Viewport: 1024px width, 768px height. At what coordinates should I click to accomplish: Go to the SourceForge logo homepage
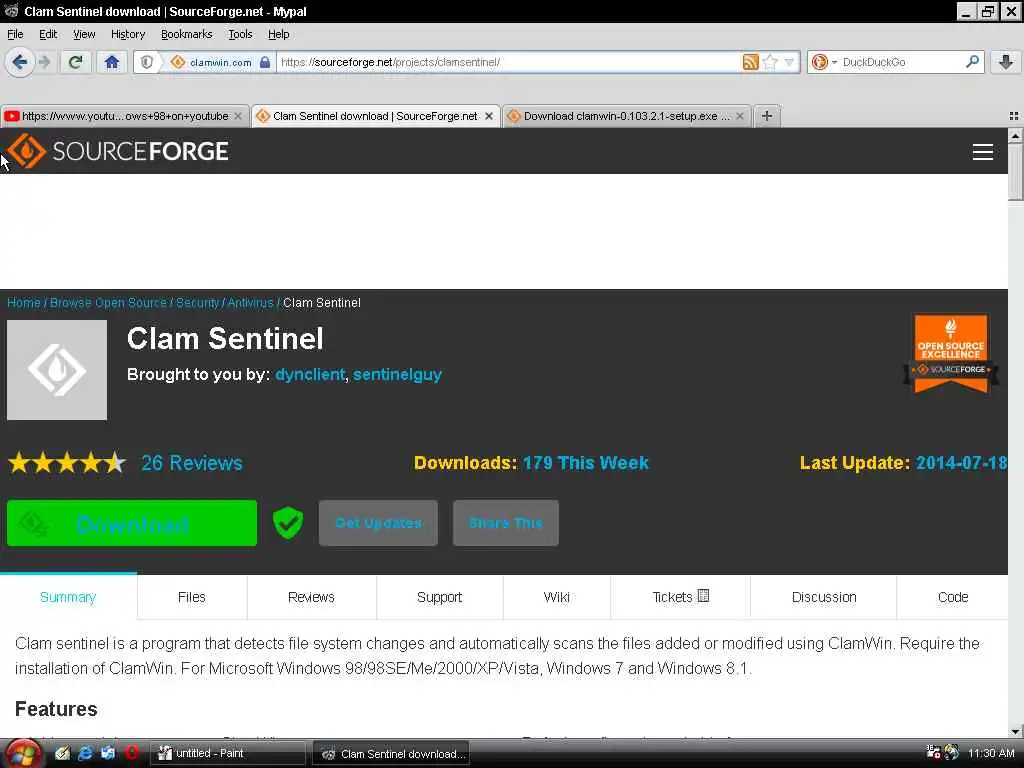[118, 151]
